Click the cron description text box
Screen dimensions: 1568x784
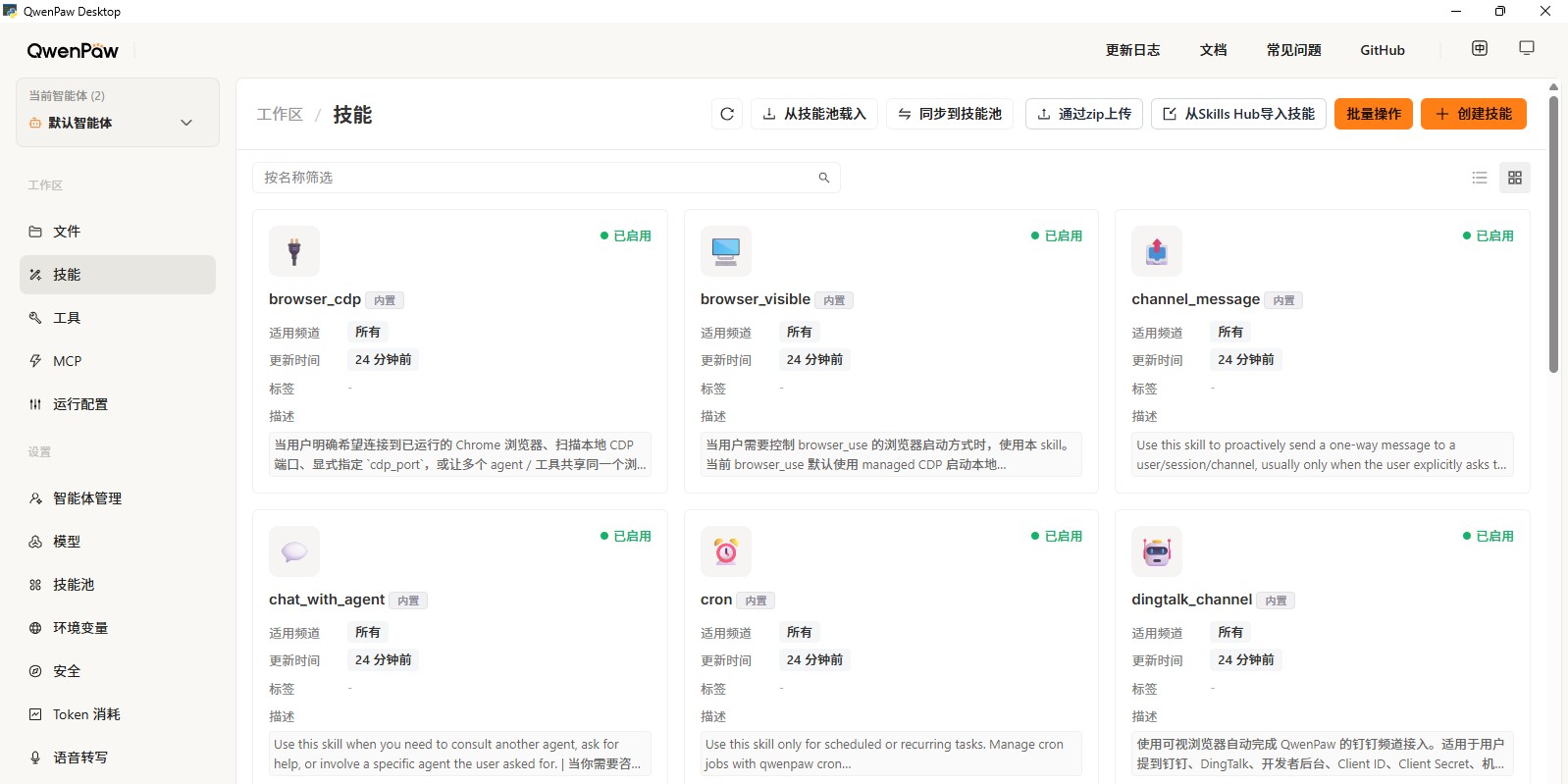891,754
